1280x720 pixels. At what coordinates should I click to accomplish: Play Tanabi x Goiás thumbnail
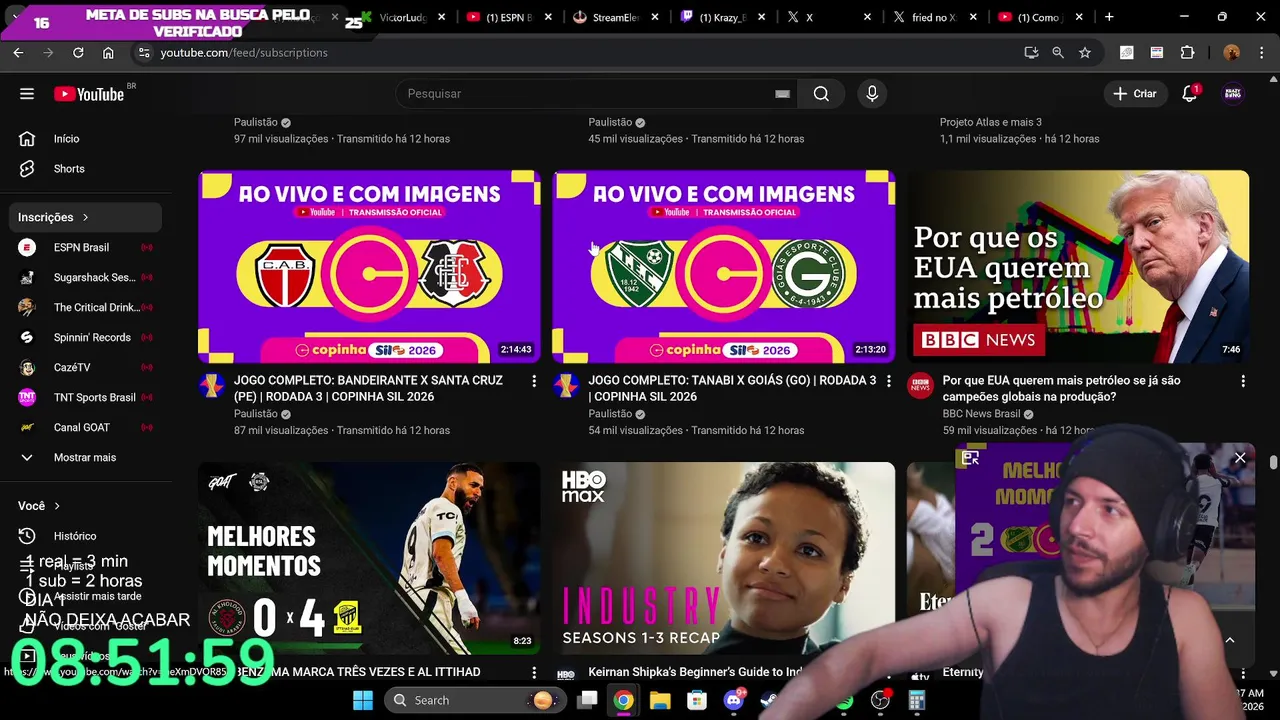point(723,266)
